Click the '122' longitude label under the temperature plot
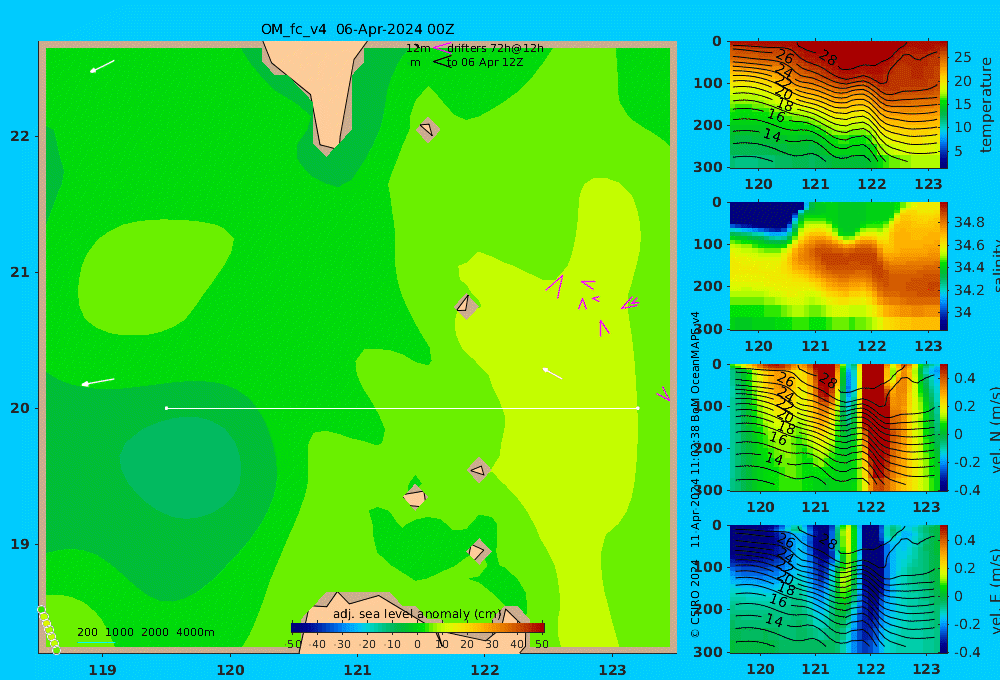This screenshot has width=1000, height=680. (x=872, y=184)
